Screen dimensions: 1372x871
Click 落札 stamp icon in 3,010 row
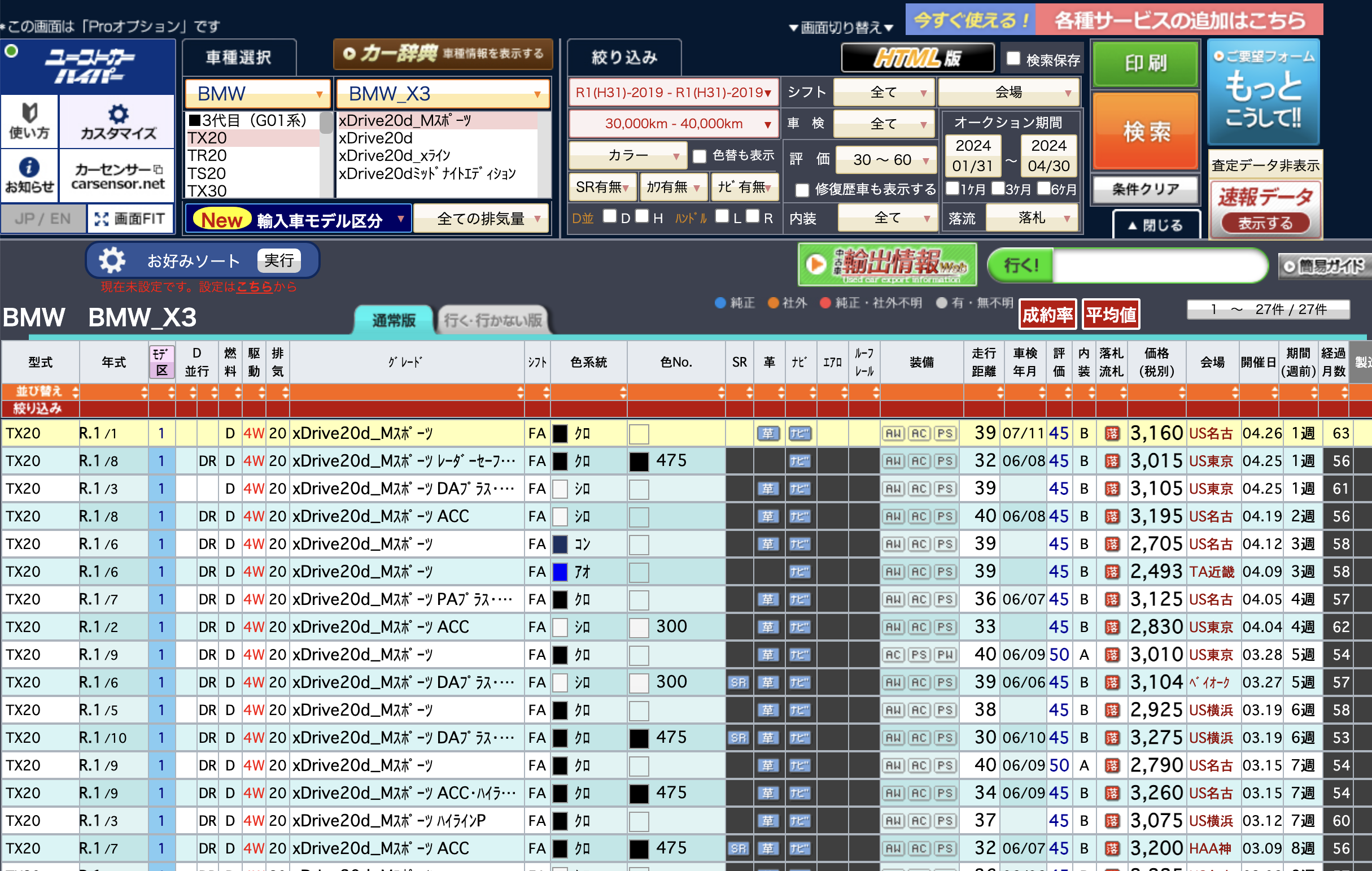pyautogui.click(x=1112, y=655)
